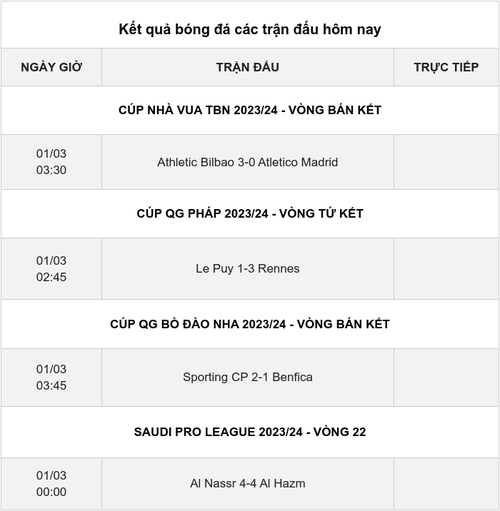Select the 'NGÀY GIỜ' column header
500x511 pixels.
coord(51,67)
